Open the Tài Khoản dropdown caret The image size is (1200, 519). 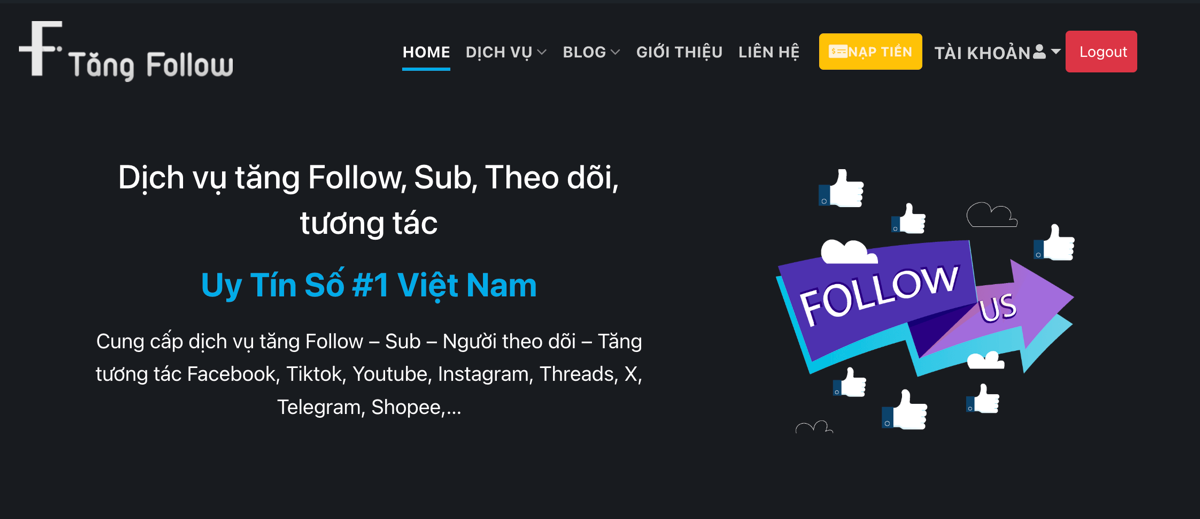coord(1056,52)
